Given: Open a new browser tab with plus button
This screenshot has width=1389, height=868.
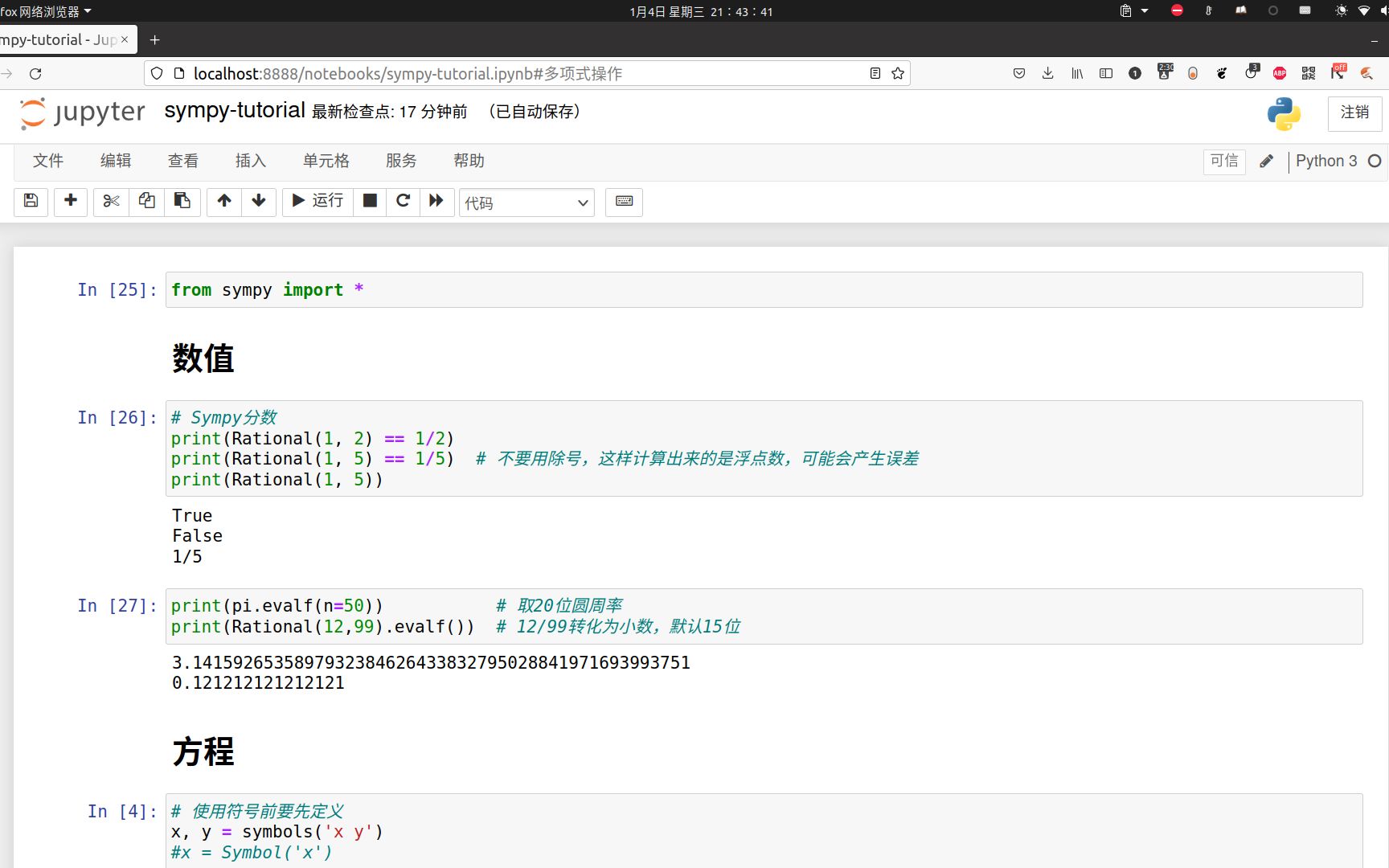Looking at the screenshot, I should [155, 39].
